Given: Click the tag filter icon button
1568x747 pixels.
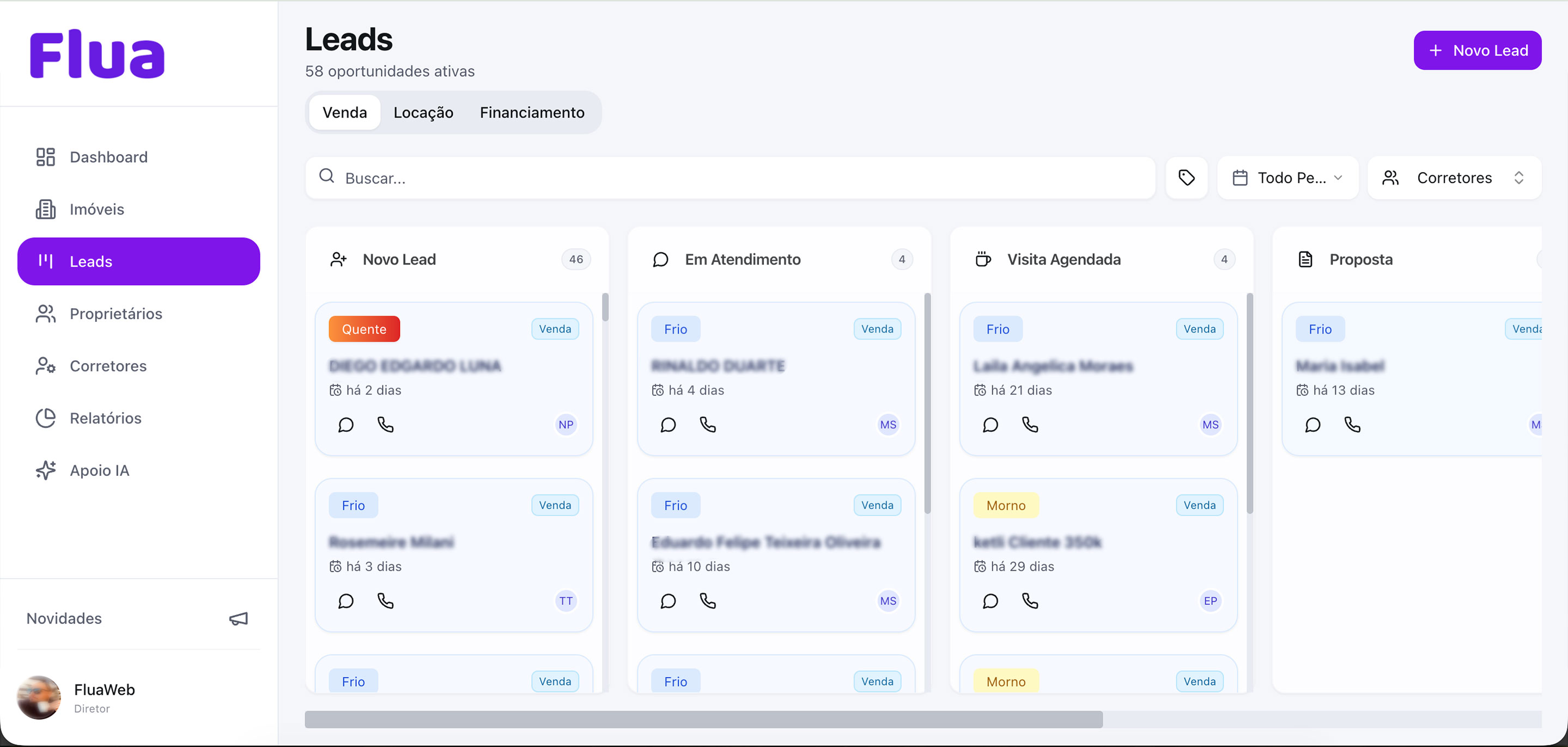Looking at the screenshot, I should tap(1186, 177).
